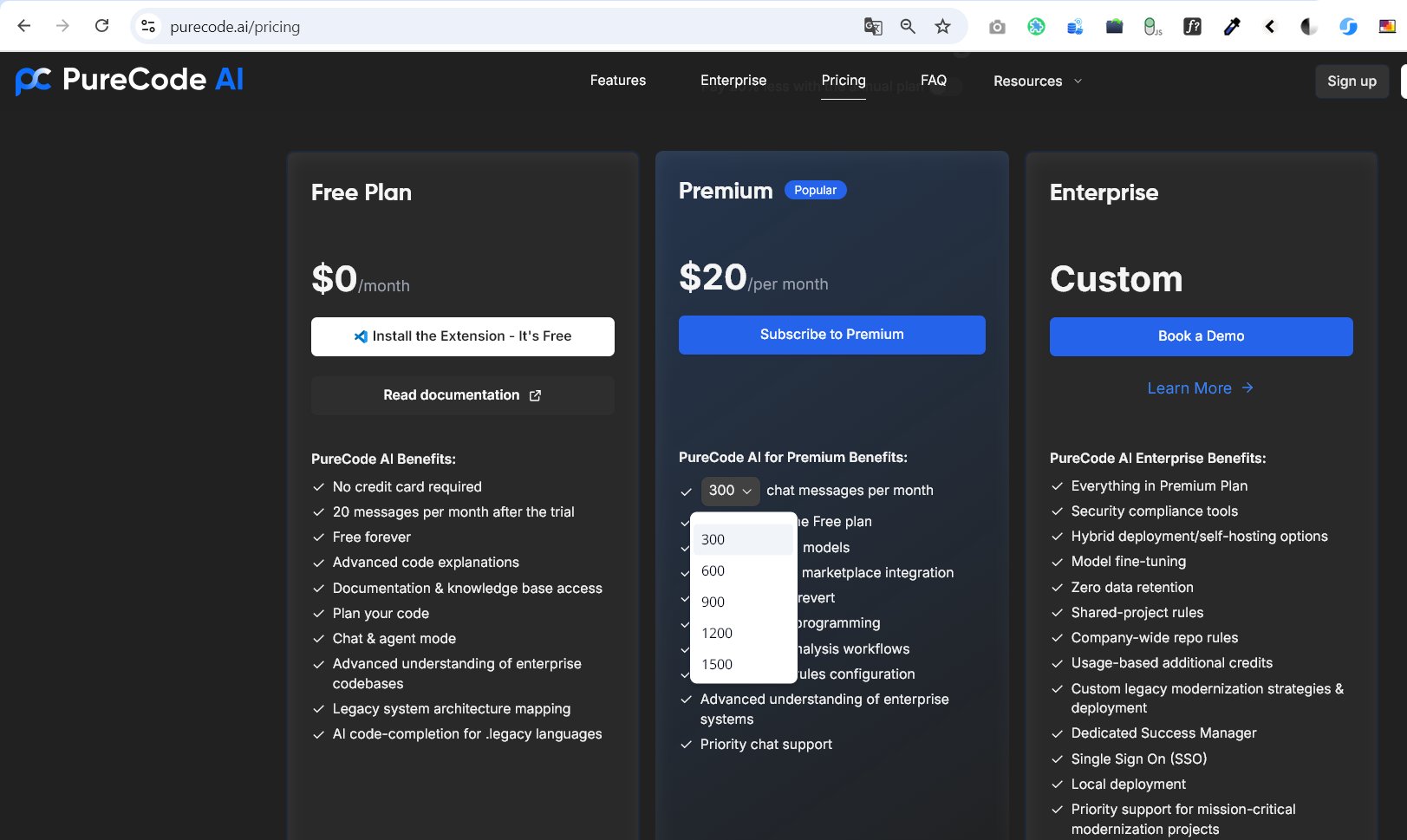Screen dimensions: 1407x840
Task: Click Subscribe to Premium button
Action: click(x=831, y=335)
